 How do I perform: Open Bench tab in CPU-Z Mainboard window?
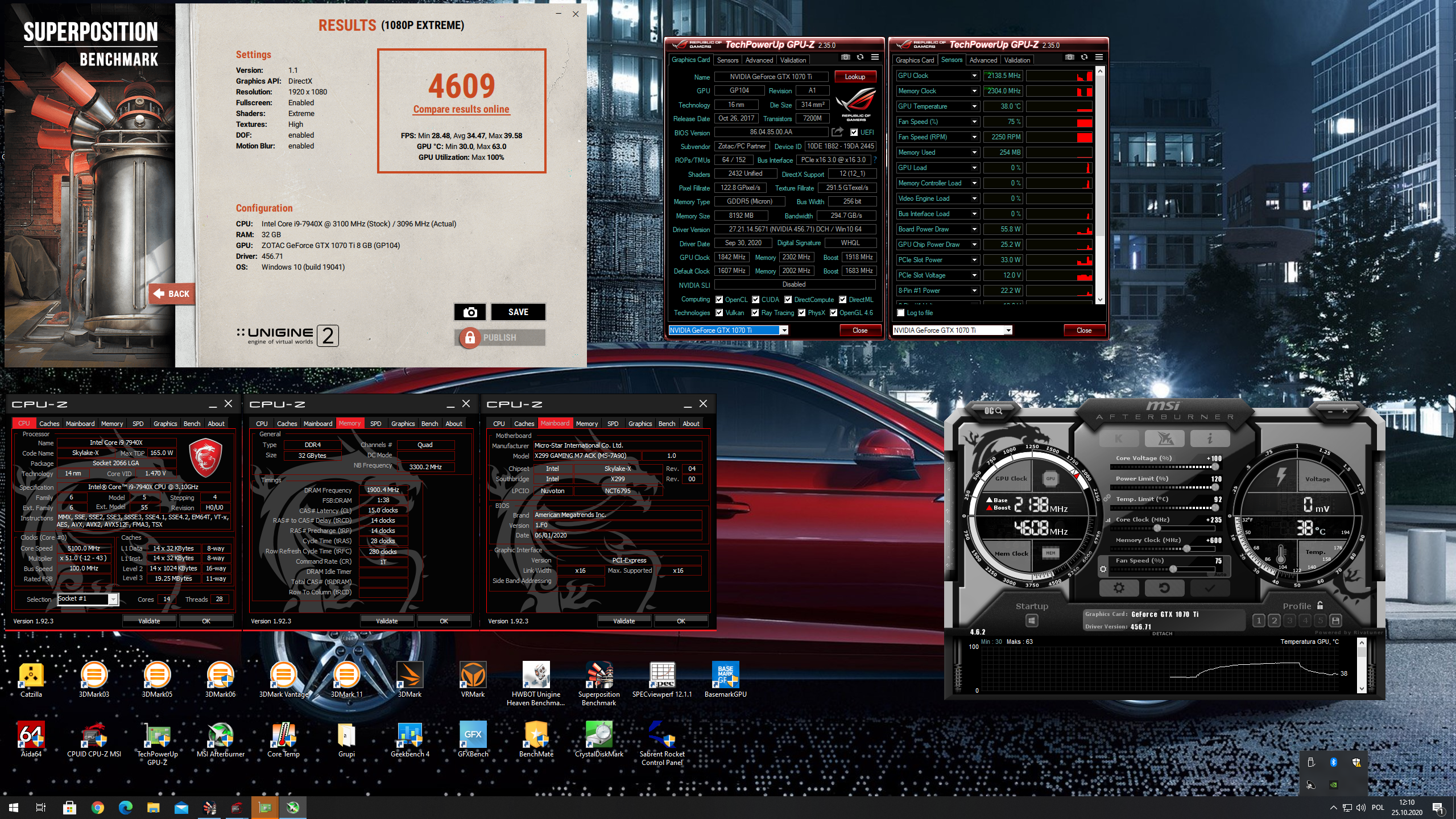point(667,424)
